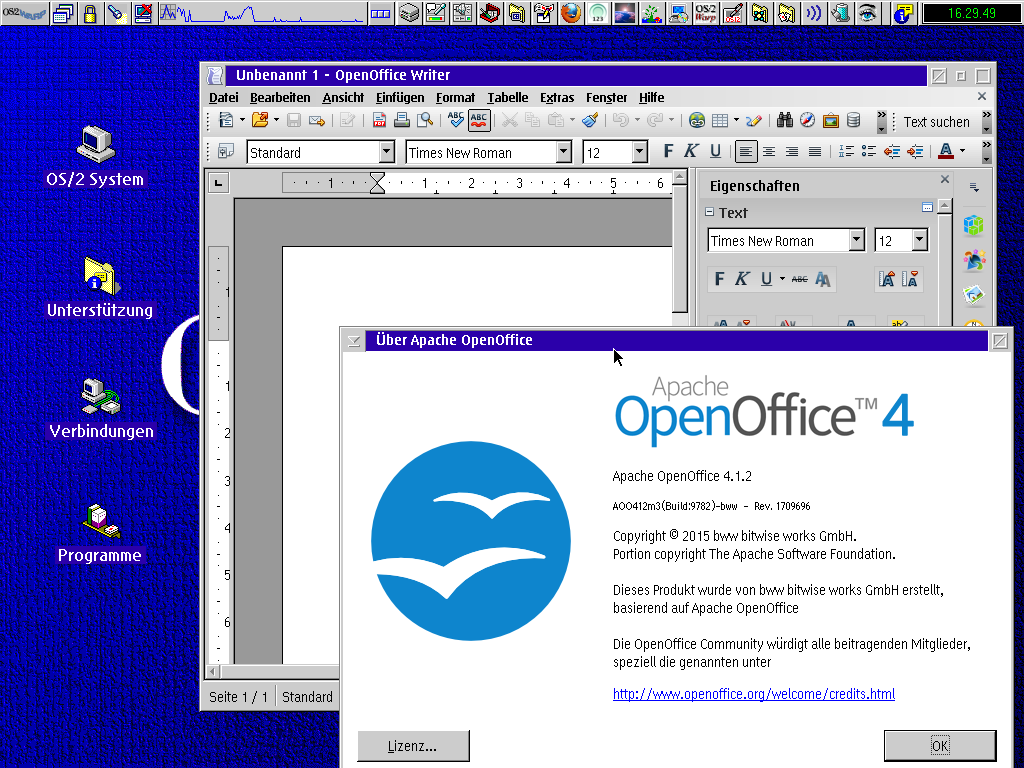This screenshot has width=1024, height=768.
Task: Toggle Italic (K) in formatting toolbar
Action: 691,152
